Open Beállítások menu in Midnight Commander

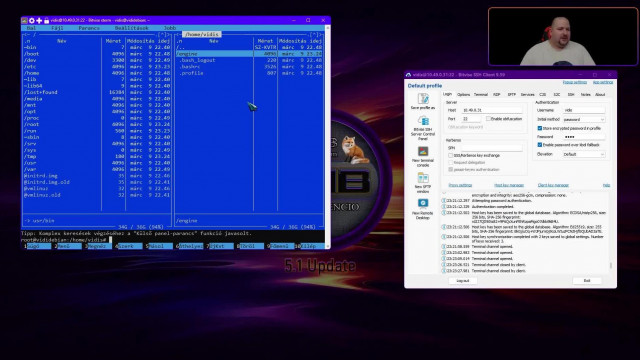click(131, 28)
